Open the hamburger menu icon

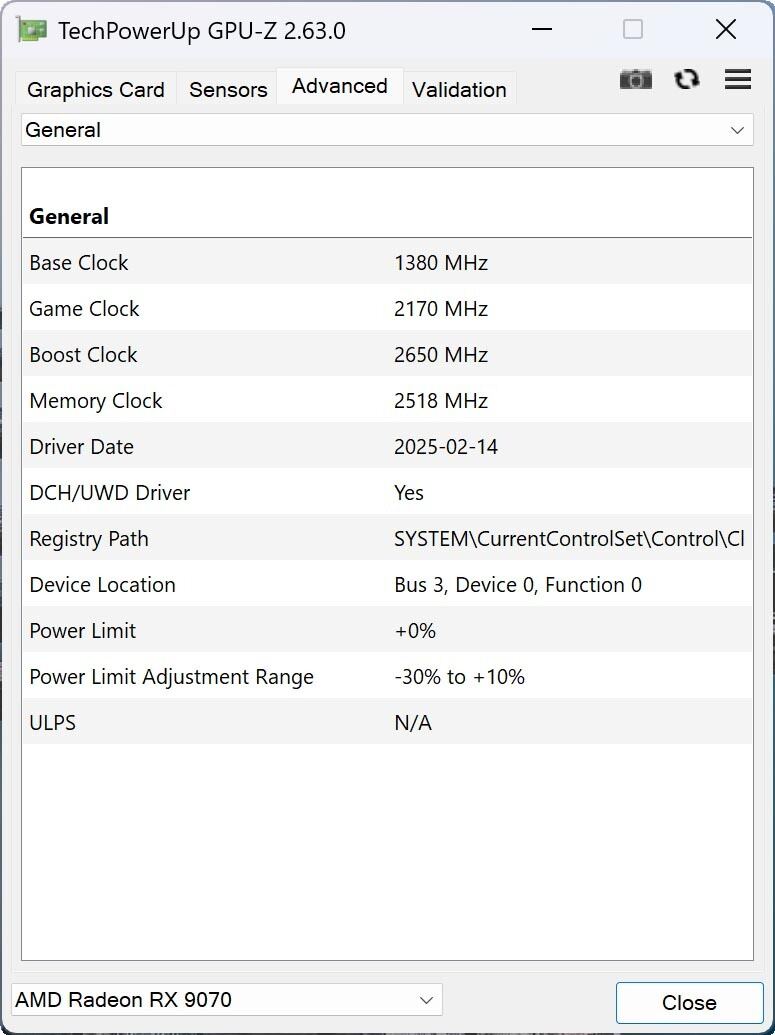pos(738,79)
